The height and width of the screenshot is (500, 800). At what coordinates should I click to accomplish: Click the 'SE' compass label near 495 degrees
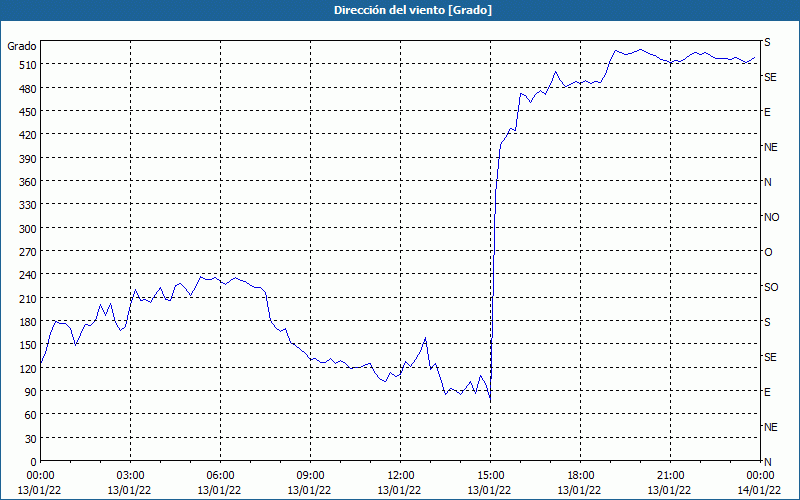(x=770, y=78)
